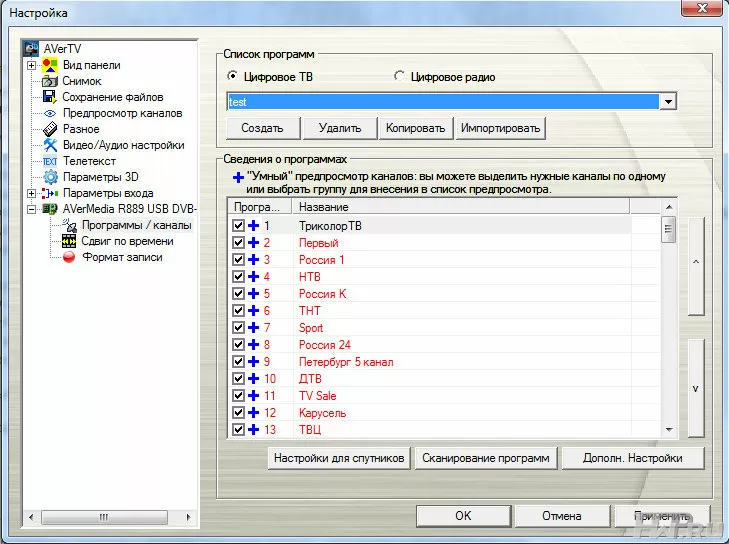Select the Цифровое радио radio button

click(400, 76)
